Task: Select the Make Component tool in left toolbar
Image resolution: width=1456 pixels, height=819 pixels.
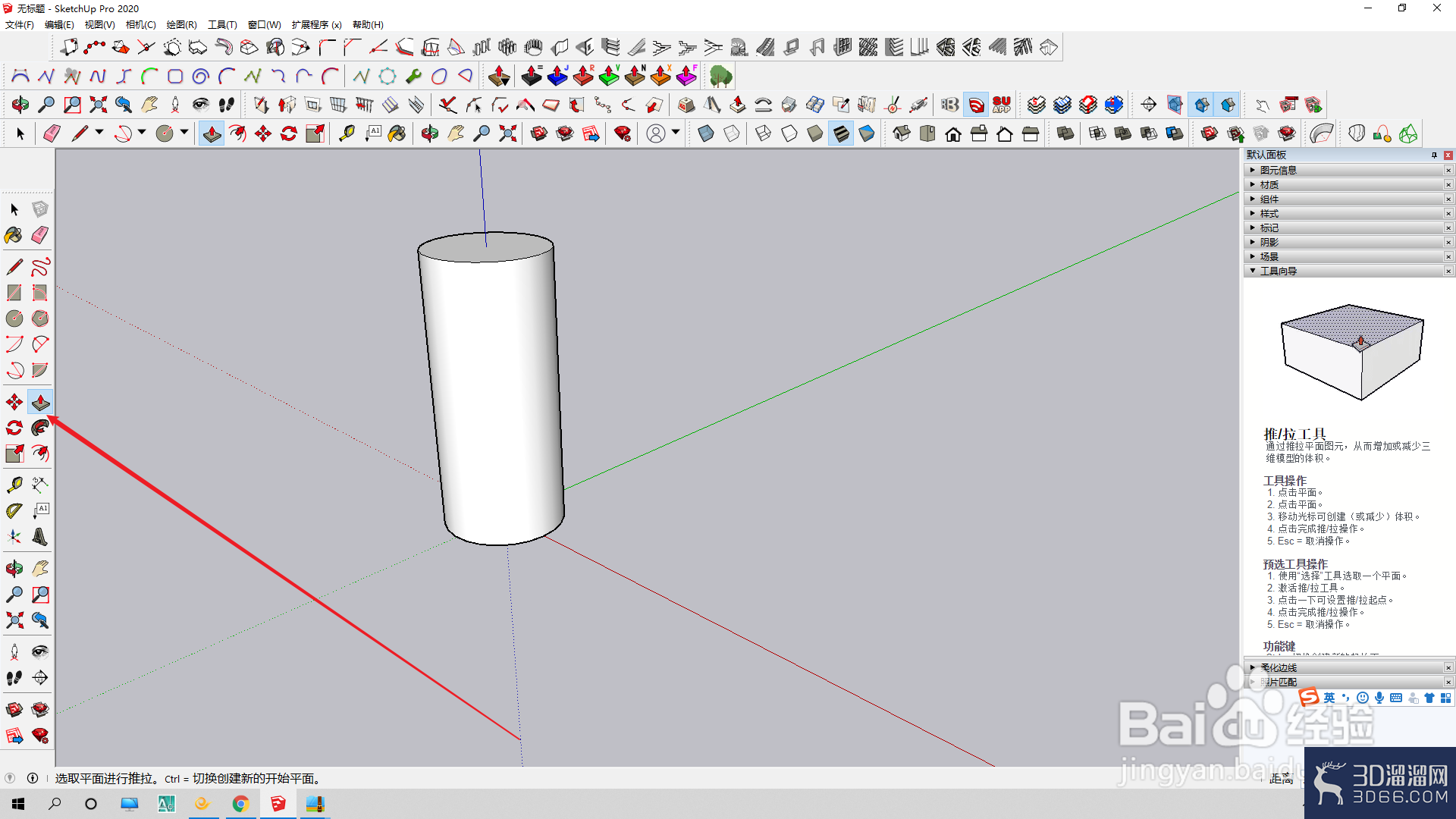Action: [40, 209]
